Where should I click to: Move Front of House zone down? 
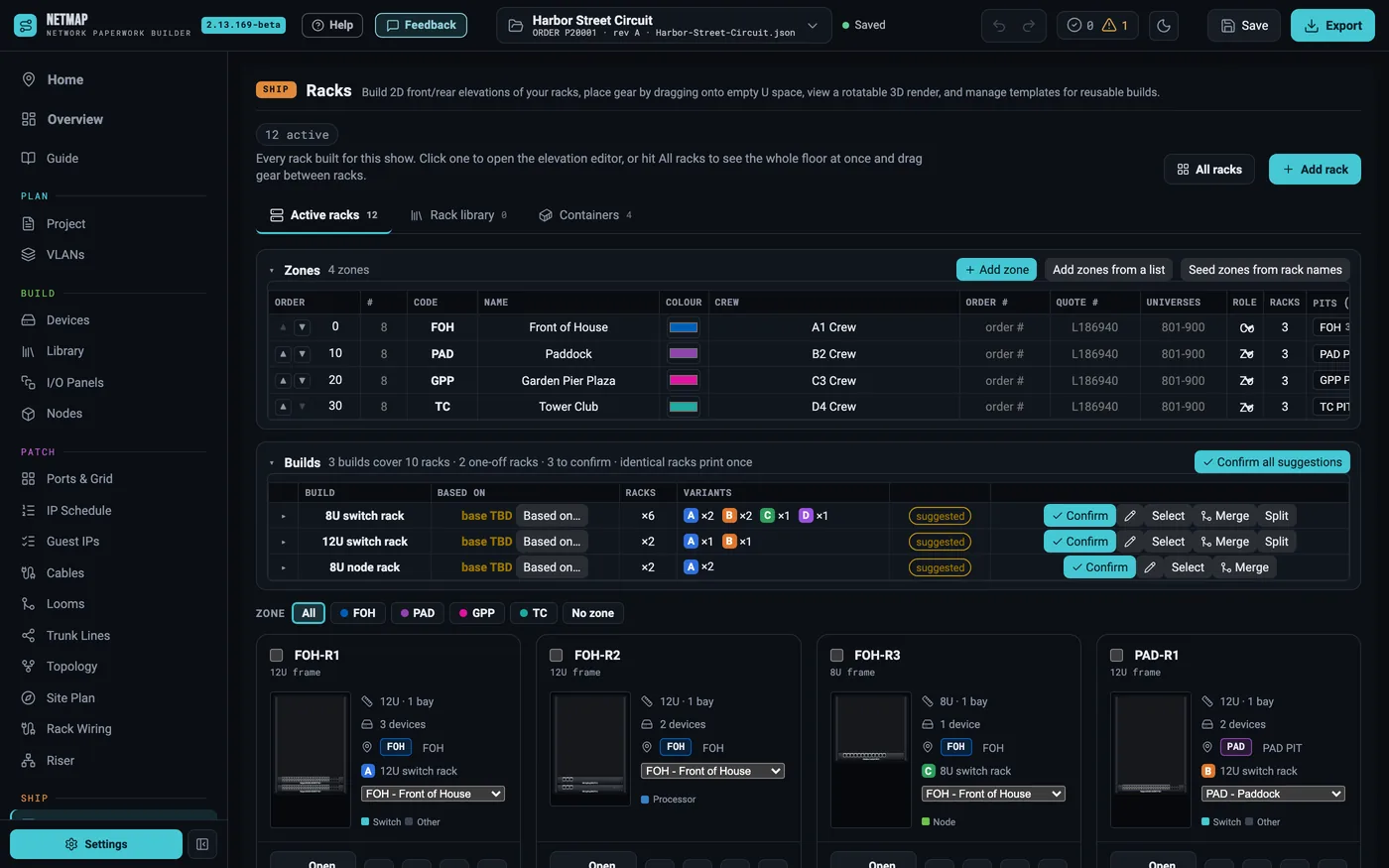click(303, 327)
